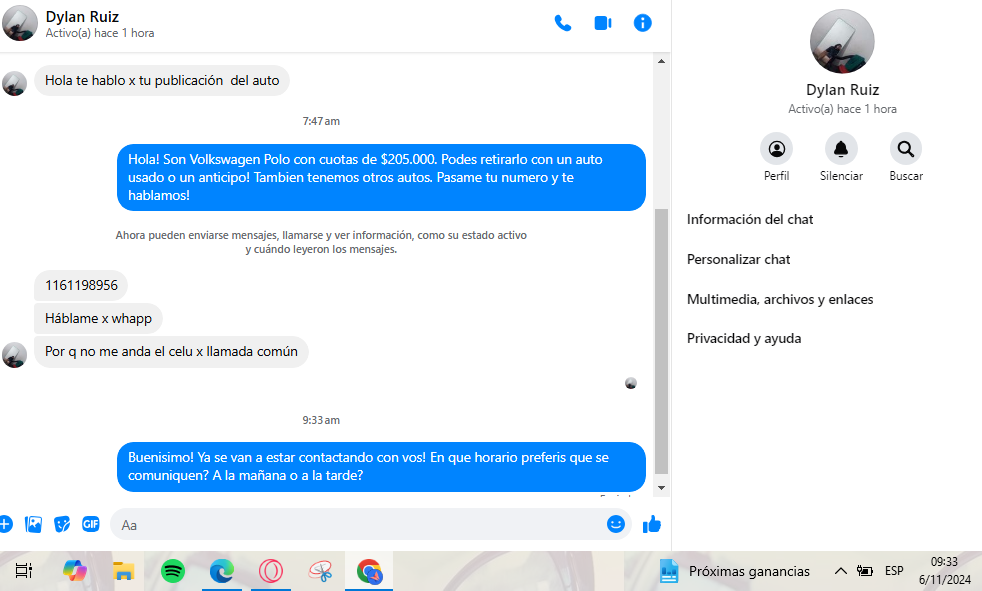
Task: Start a video call in the chat header
Action: (x=602, y=23)
